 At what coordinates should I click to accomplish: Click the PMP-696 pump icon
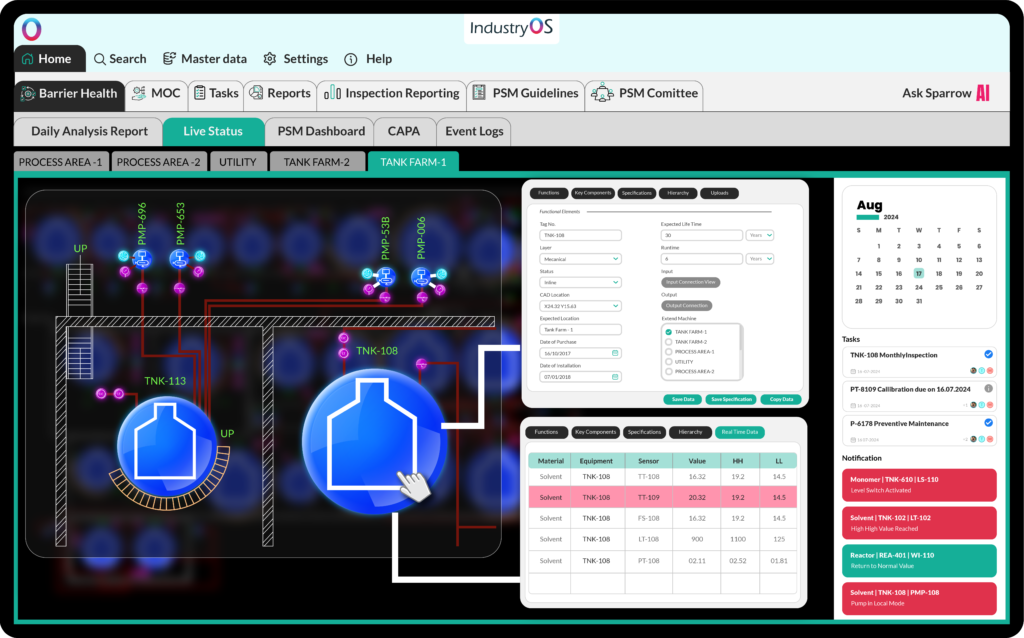click(x=142, y=259)
